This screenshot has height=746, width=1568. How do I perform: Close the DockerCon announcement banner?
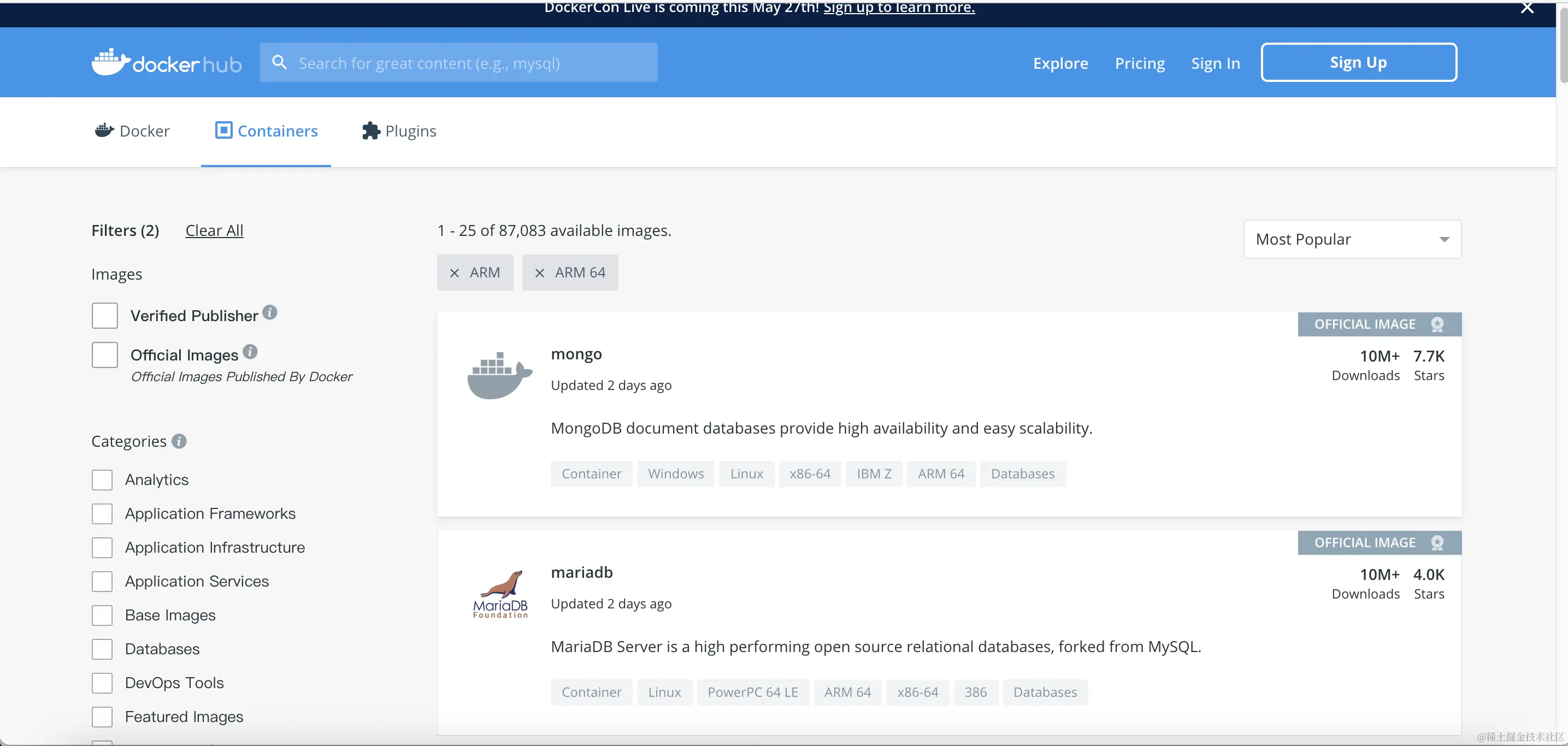1526,9
